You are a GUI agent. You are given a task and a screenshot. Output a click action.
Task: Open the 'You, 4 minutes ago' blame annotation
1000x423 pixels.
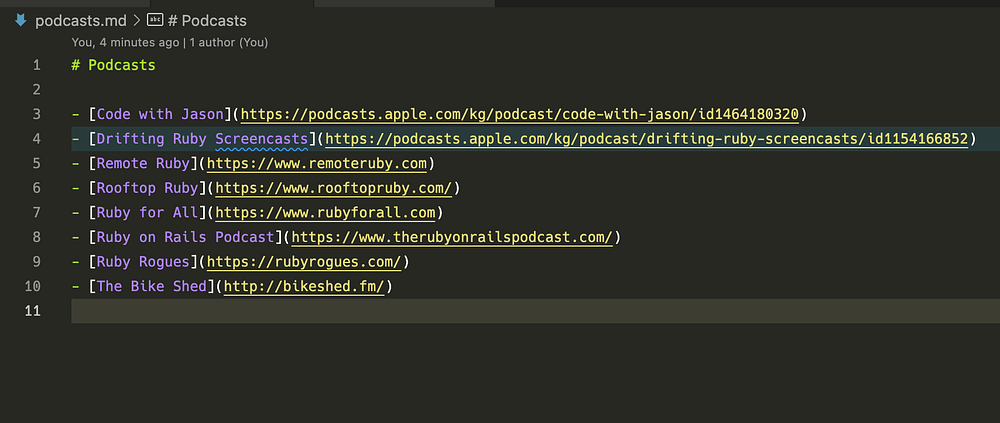(125, 43)
